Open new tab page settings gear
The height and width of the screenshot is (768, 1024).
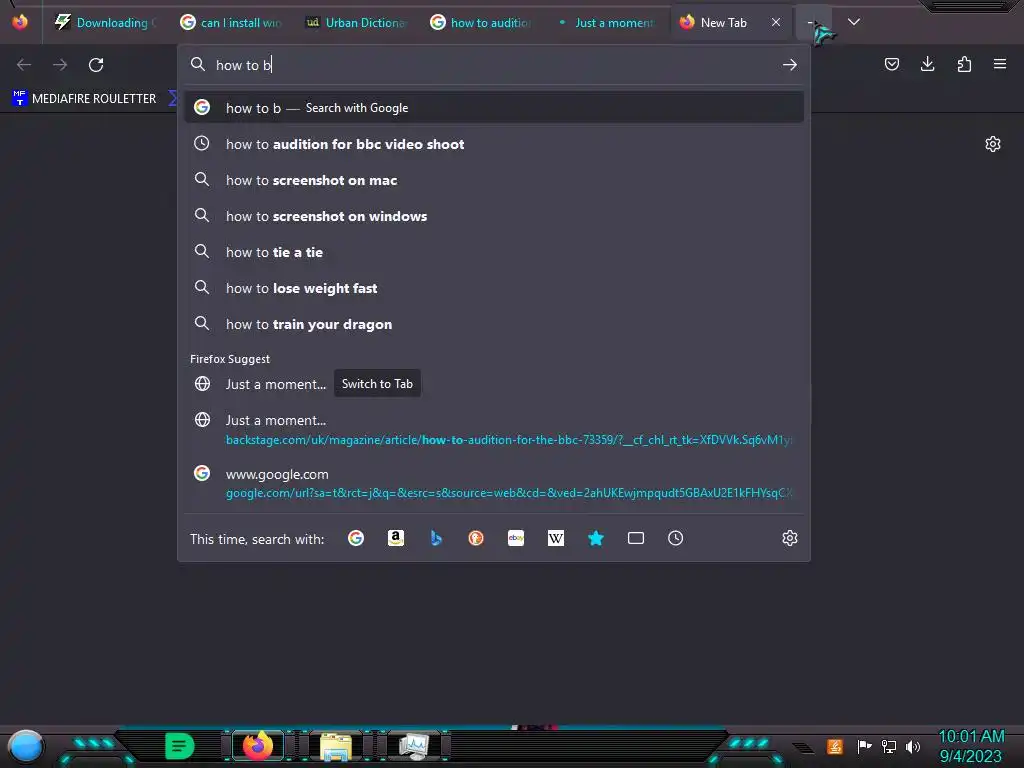point(993,144)
